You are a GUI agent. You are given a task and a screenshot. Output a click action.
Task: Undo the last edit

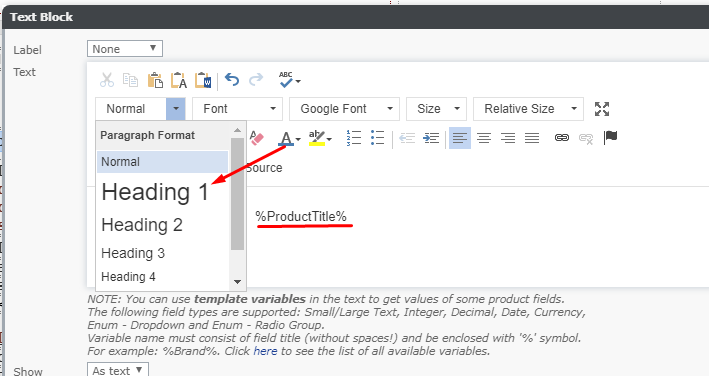coord(232,80)
